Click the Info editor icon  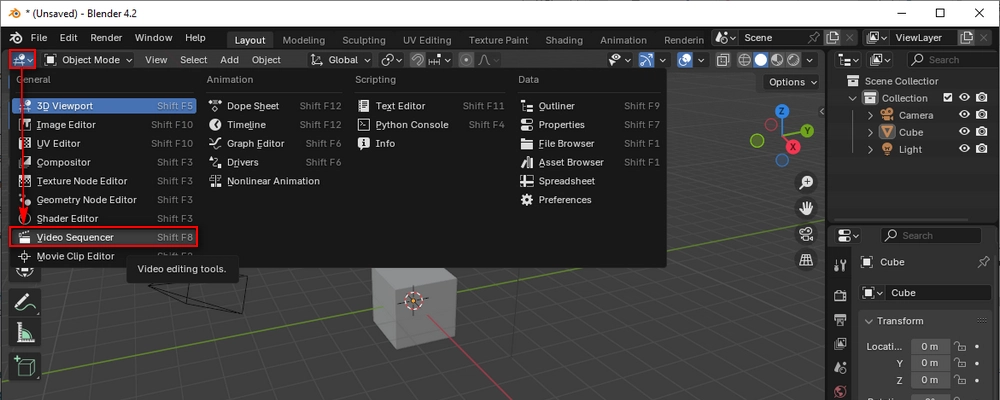pos(364,144)
